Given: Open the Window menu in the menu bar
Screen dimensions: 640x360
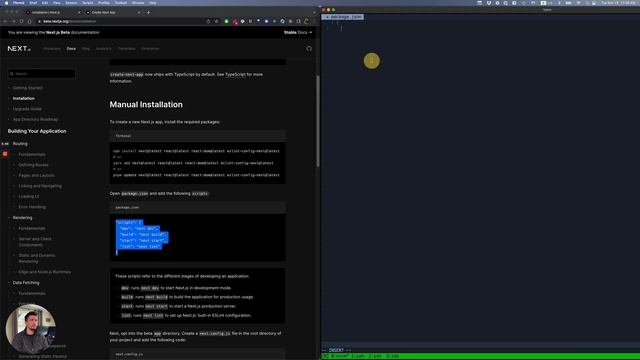Looking at the screenshot, I should click(x=138, y=3).
